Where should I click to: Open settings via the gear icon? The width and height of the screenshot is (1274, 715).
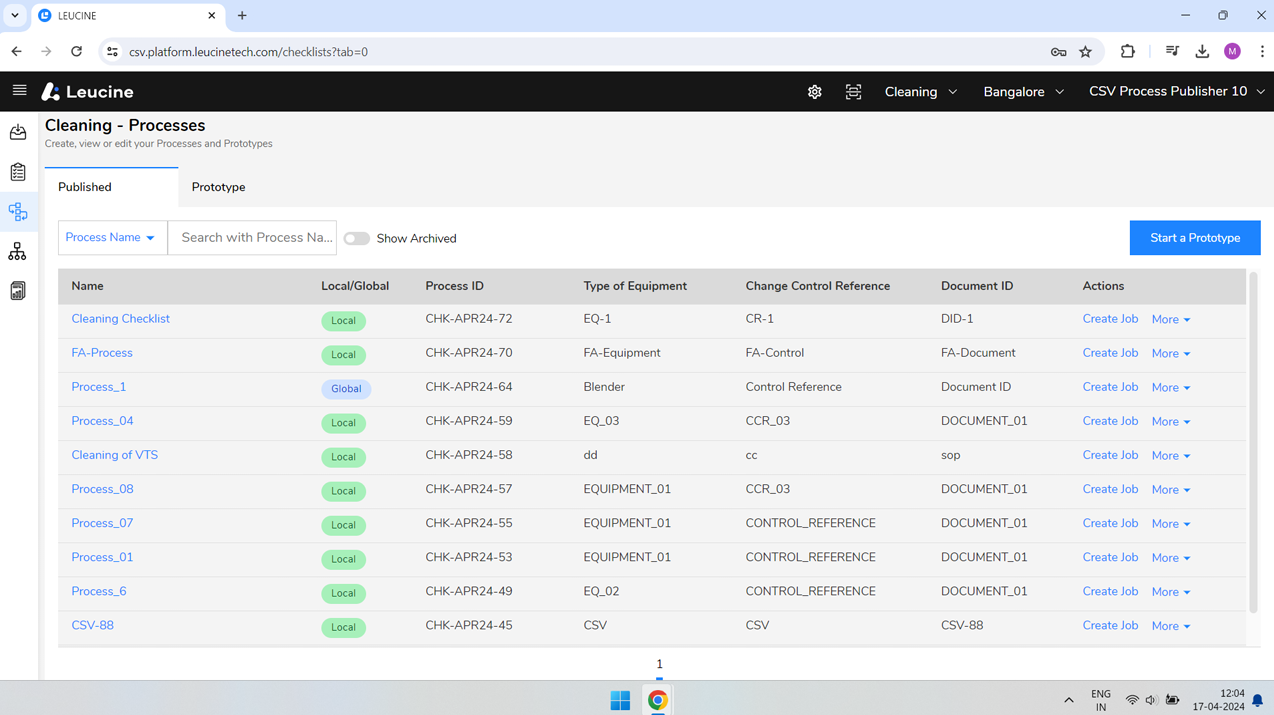pyautogui.click(x=814, y=91)
